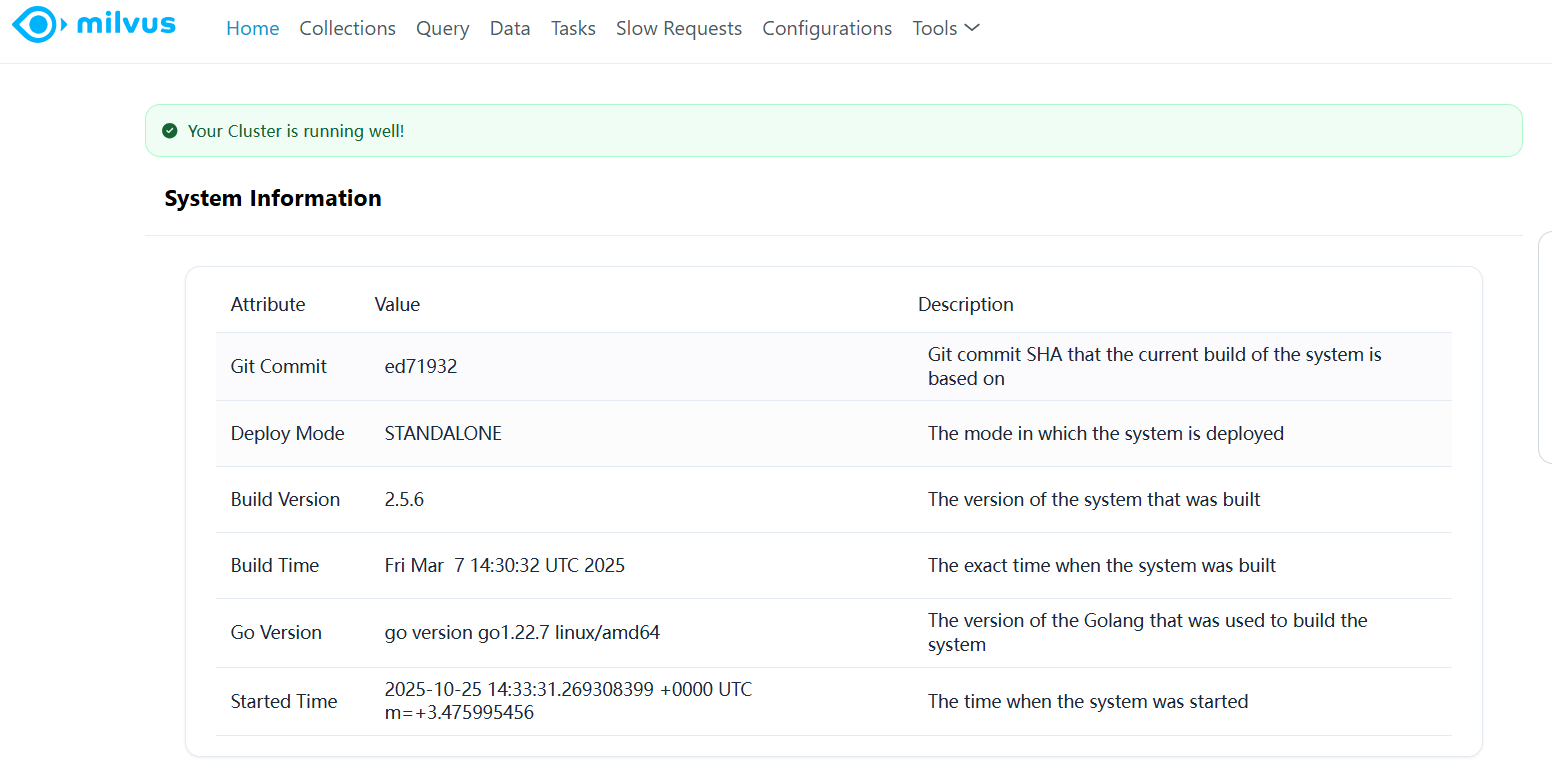Click 'The version of the system that was built'

[1094, 499]
